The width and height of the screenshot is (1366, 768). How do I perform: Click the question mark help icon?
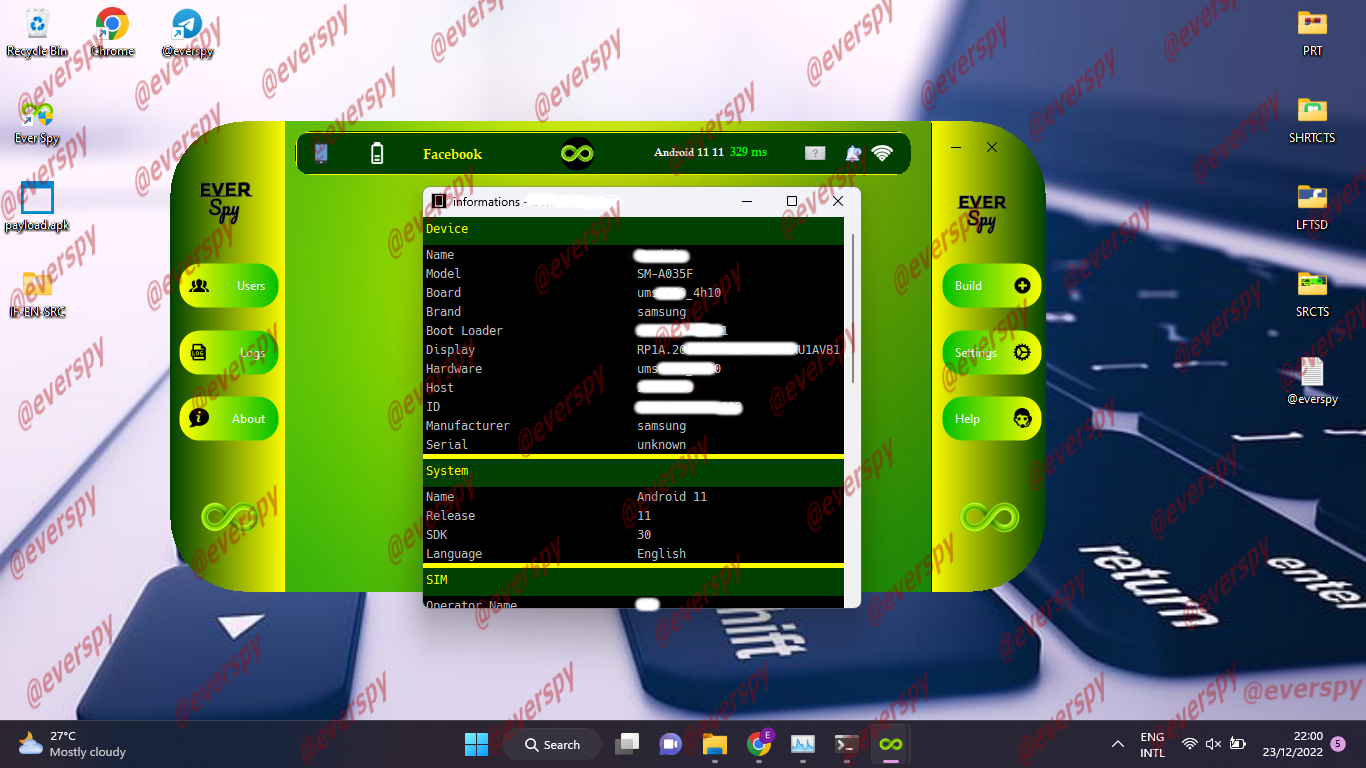(814, 152)
